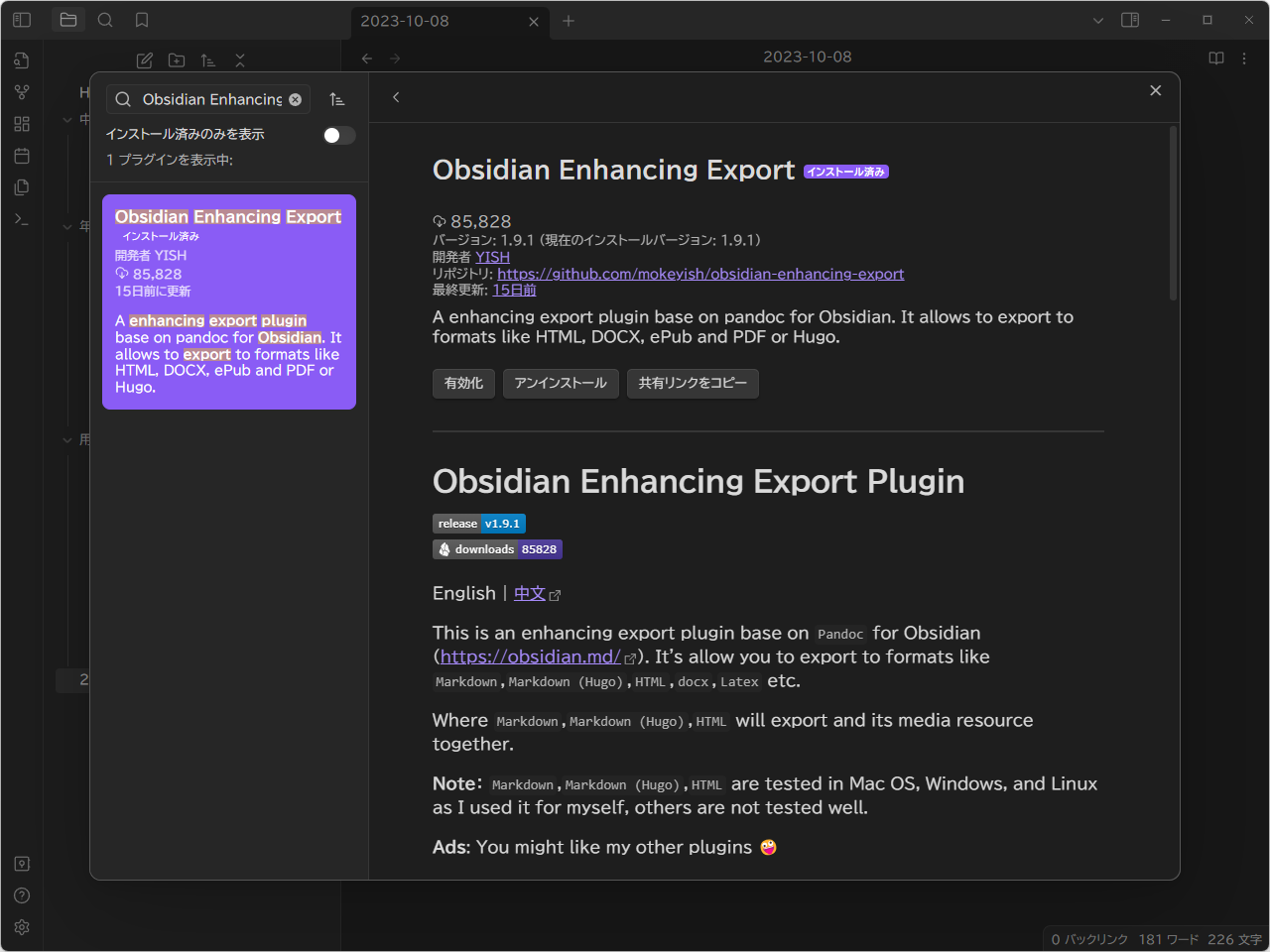
Task: Open the terminal from the left ribbon
Action: (21, 219)
